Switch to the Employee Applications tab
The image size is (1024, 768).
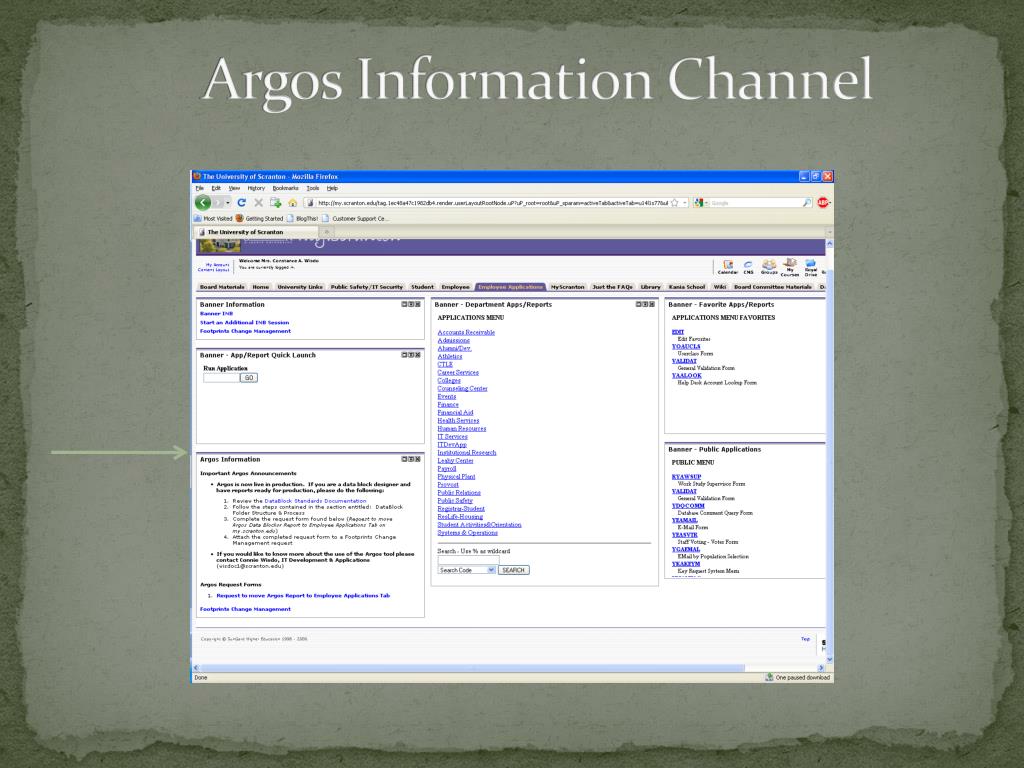[x=510, y=287]
